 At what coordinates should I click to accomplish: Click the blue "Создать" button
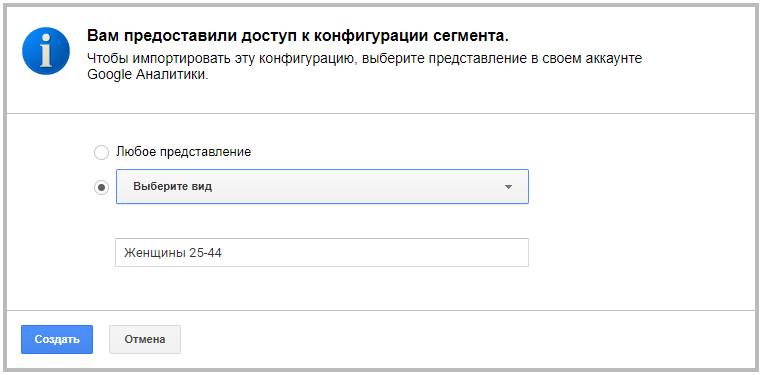click(x=57, y=339)
